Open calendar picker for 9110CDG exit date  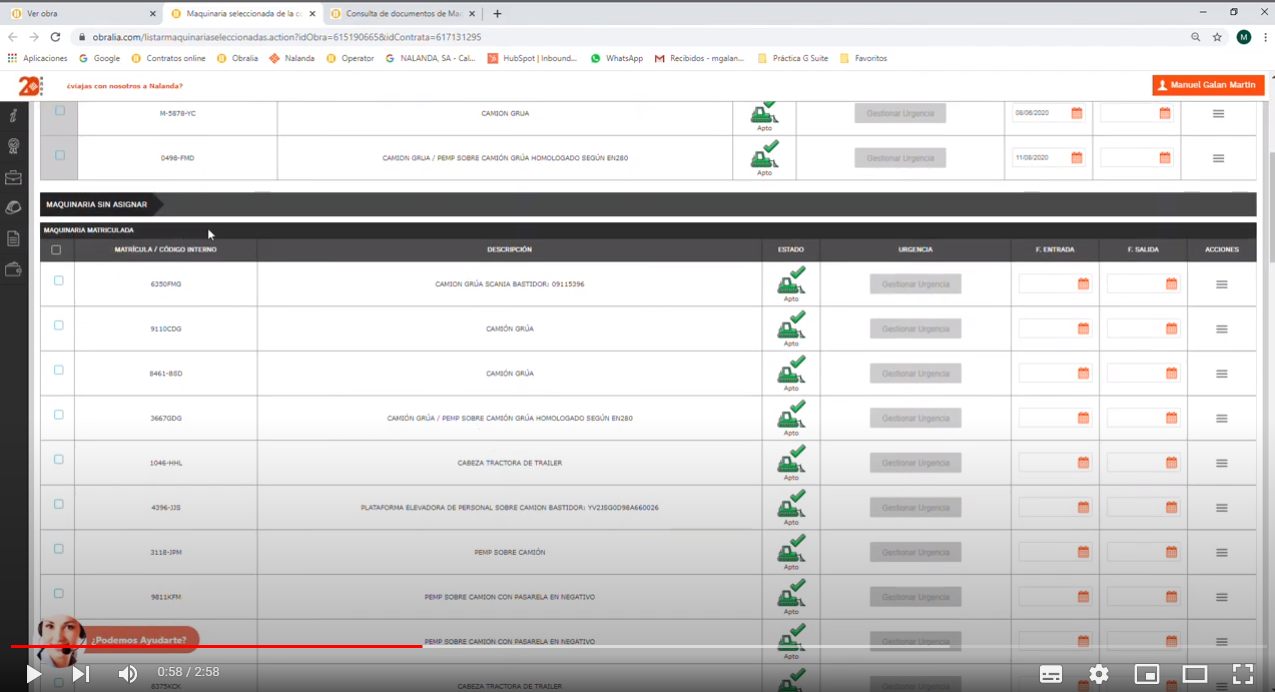(x=1171, y=329)
